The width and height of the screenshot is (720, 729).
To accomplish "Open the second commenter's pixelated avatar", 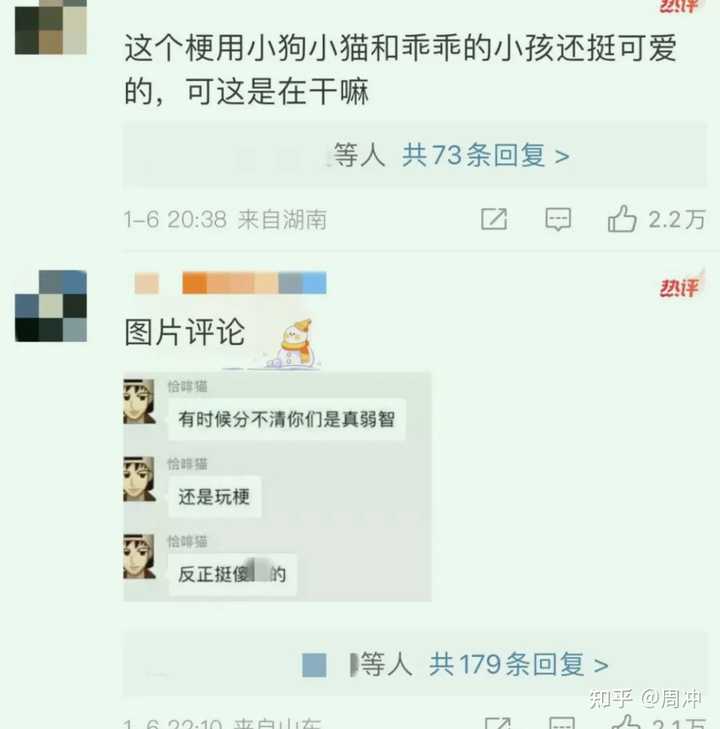I will coord(51,306).
